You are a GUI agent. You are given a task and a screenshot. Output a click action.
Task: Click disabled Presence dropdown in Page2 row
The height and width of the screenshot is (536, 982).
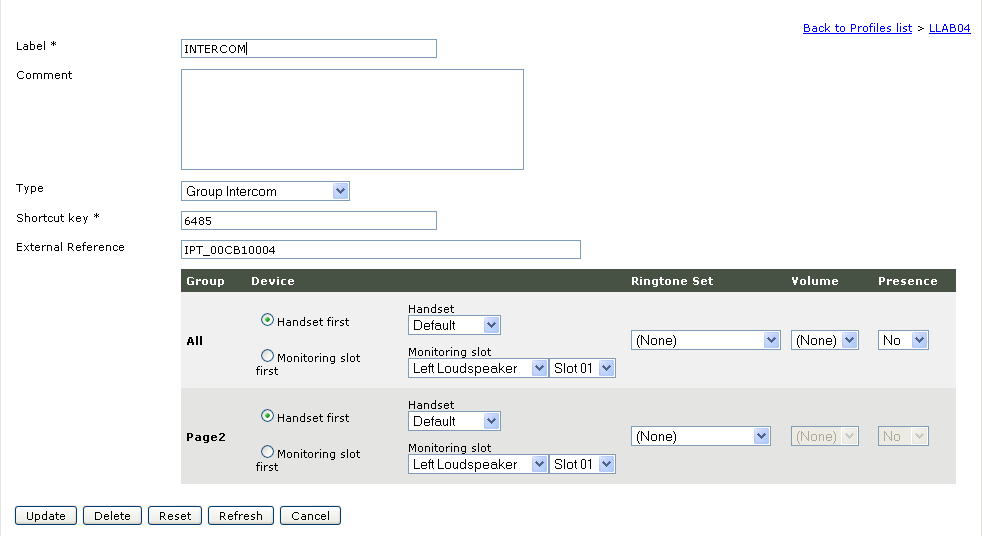click(903, 436)
